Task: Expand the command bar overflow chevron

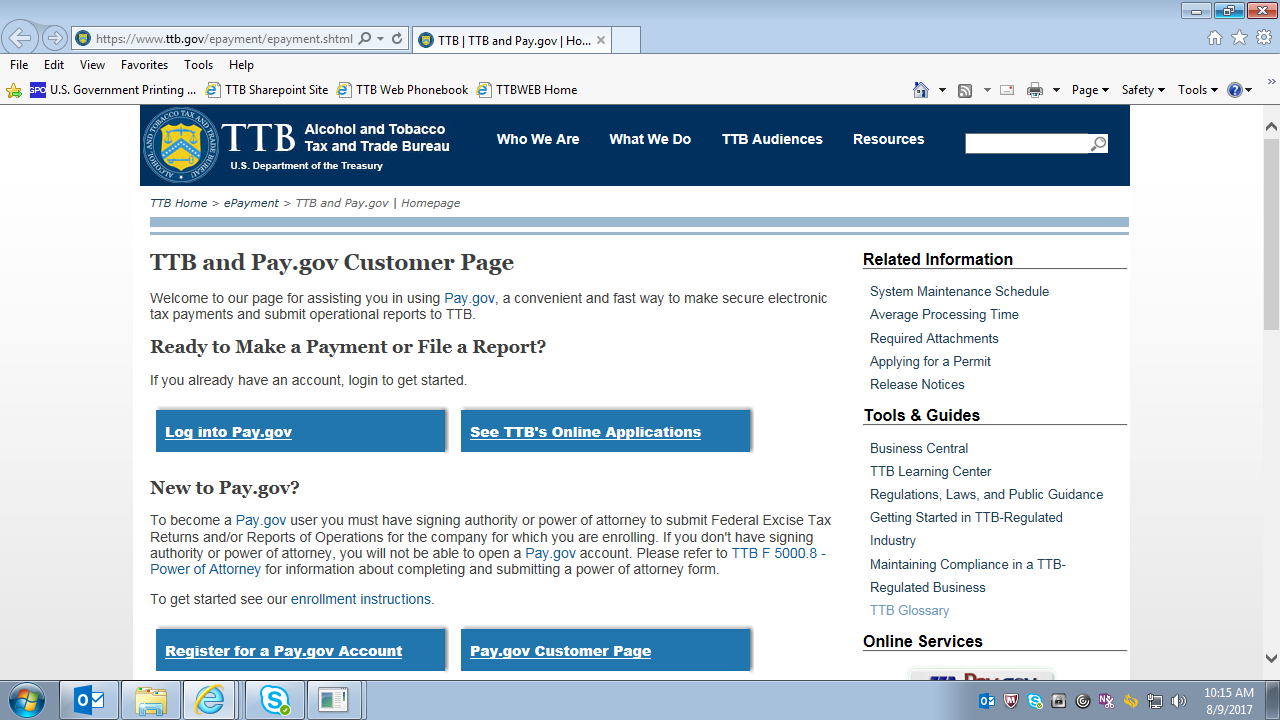Action: [1273, 82]
